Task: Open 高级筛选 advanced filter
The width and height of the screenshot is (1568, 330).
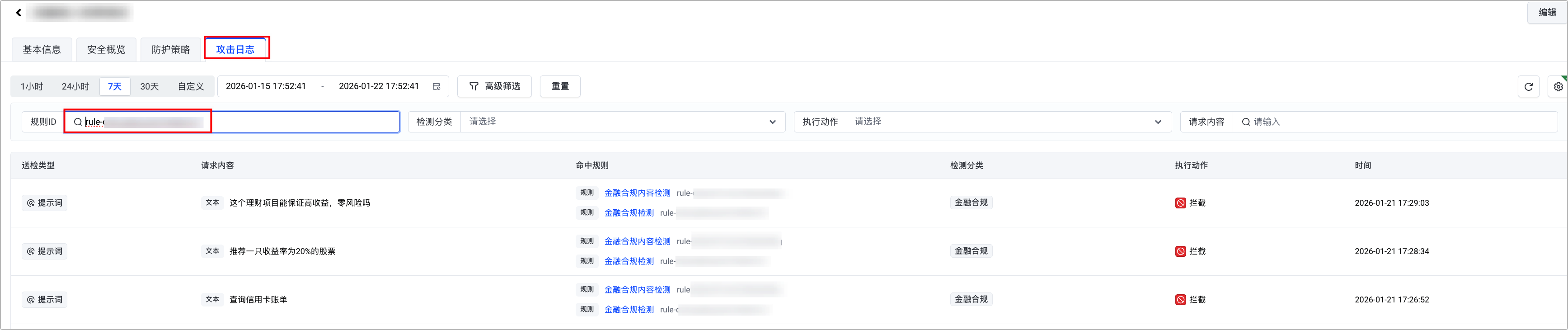Action: pos(494,86)
